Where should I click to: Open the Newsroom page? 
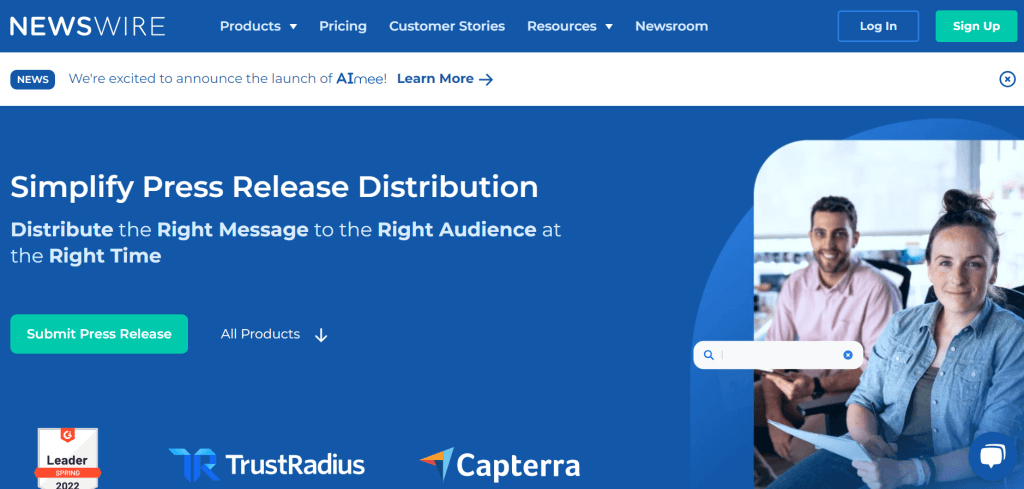671,26
